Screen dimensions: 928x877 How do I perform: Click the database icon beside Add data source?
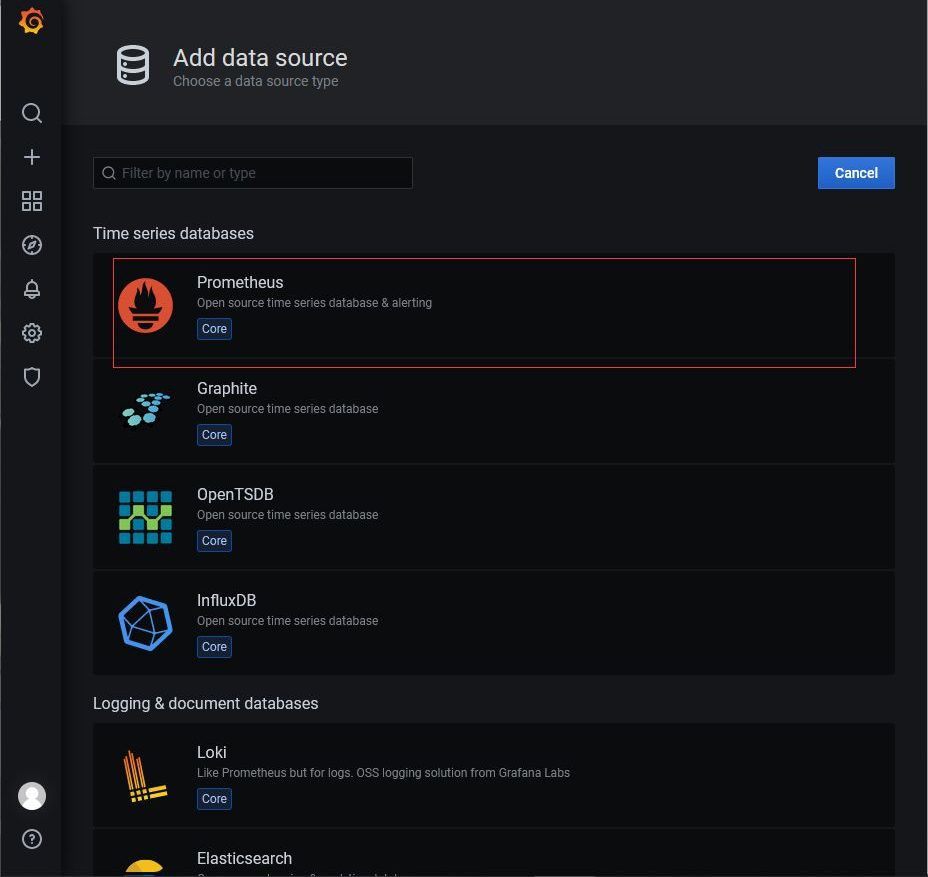pyautogui.click(x=133, y=65)
